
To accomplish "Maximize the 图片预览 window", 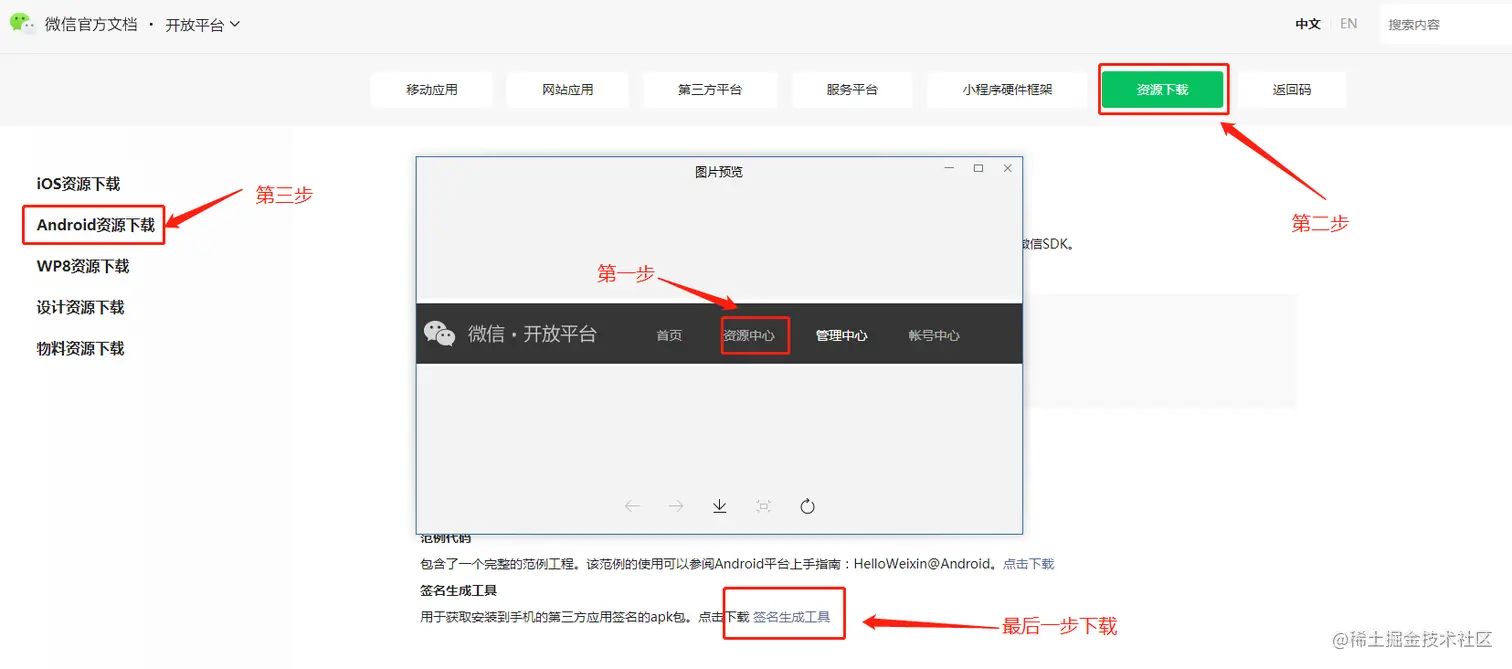I will coord(978,169).
